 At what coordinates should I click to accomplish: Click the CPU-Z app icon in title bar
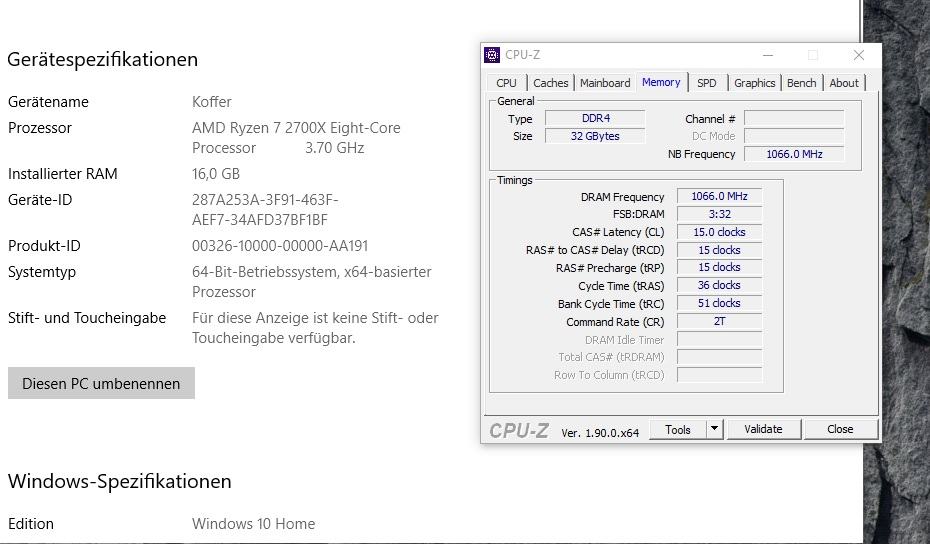point(492,55)
